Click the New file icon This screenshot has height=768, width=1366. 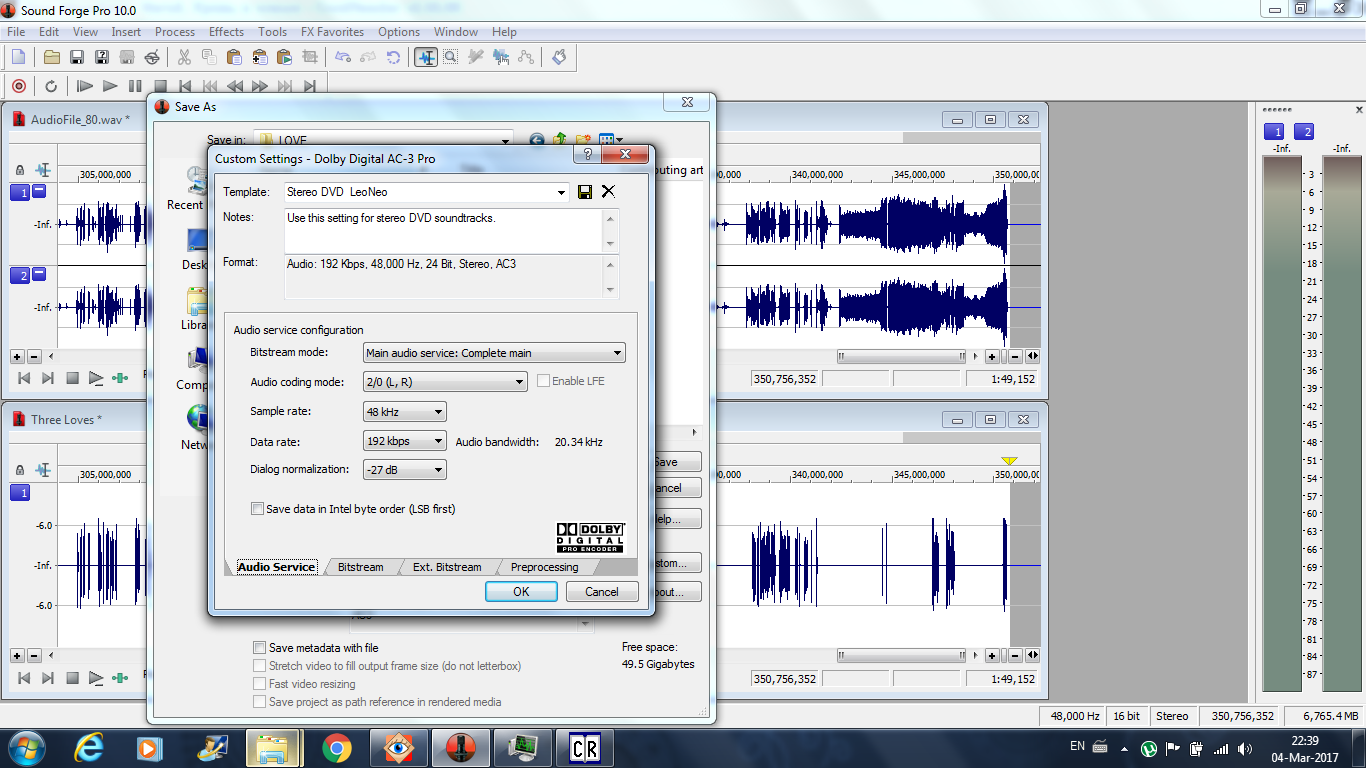tap(18, 57)
